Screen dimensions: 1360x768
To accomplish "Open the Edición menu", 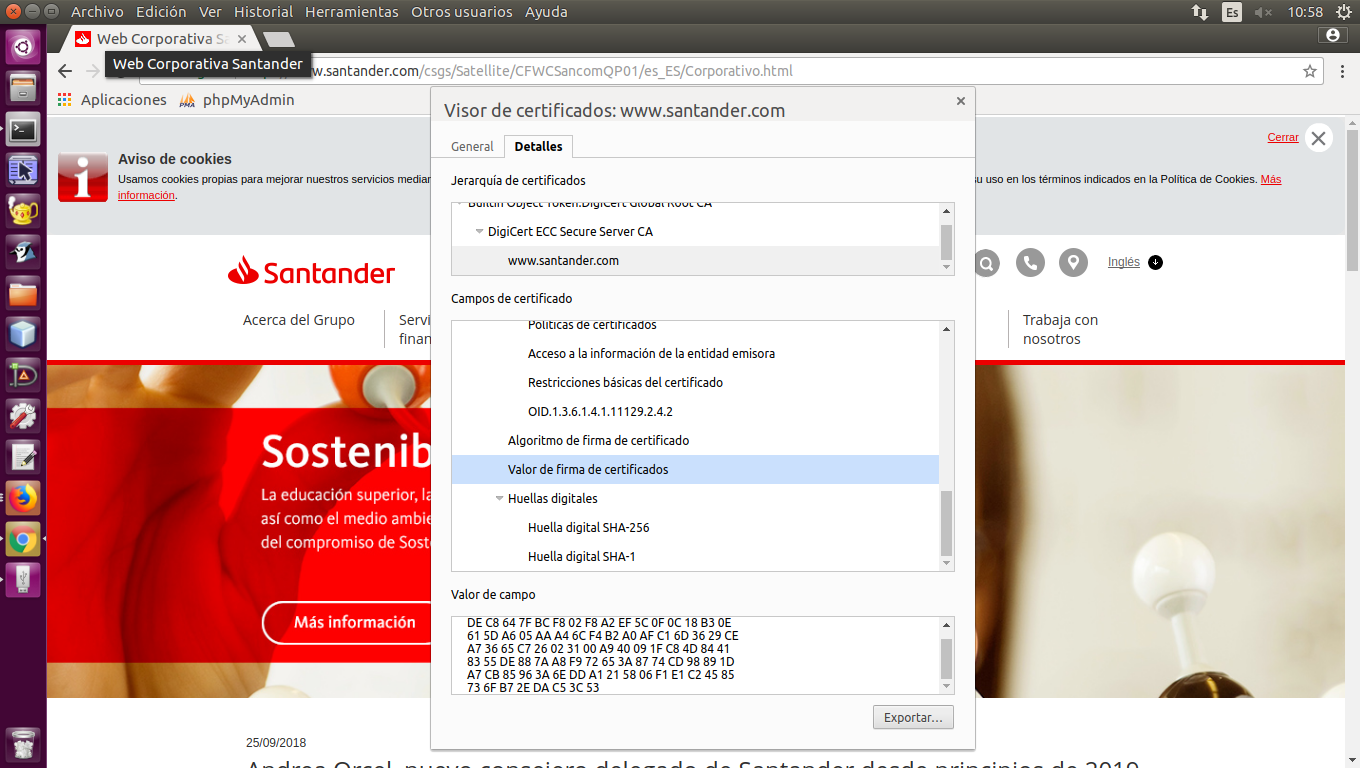I will tap(161, 12).
